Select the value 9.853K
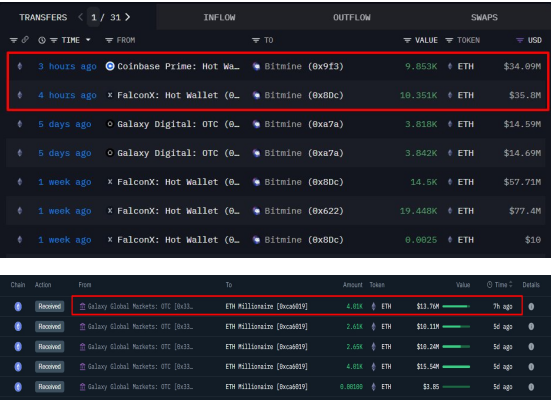The image size is (551, 402). (x=421, y=66)
